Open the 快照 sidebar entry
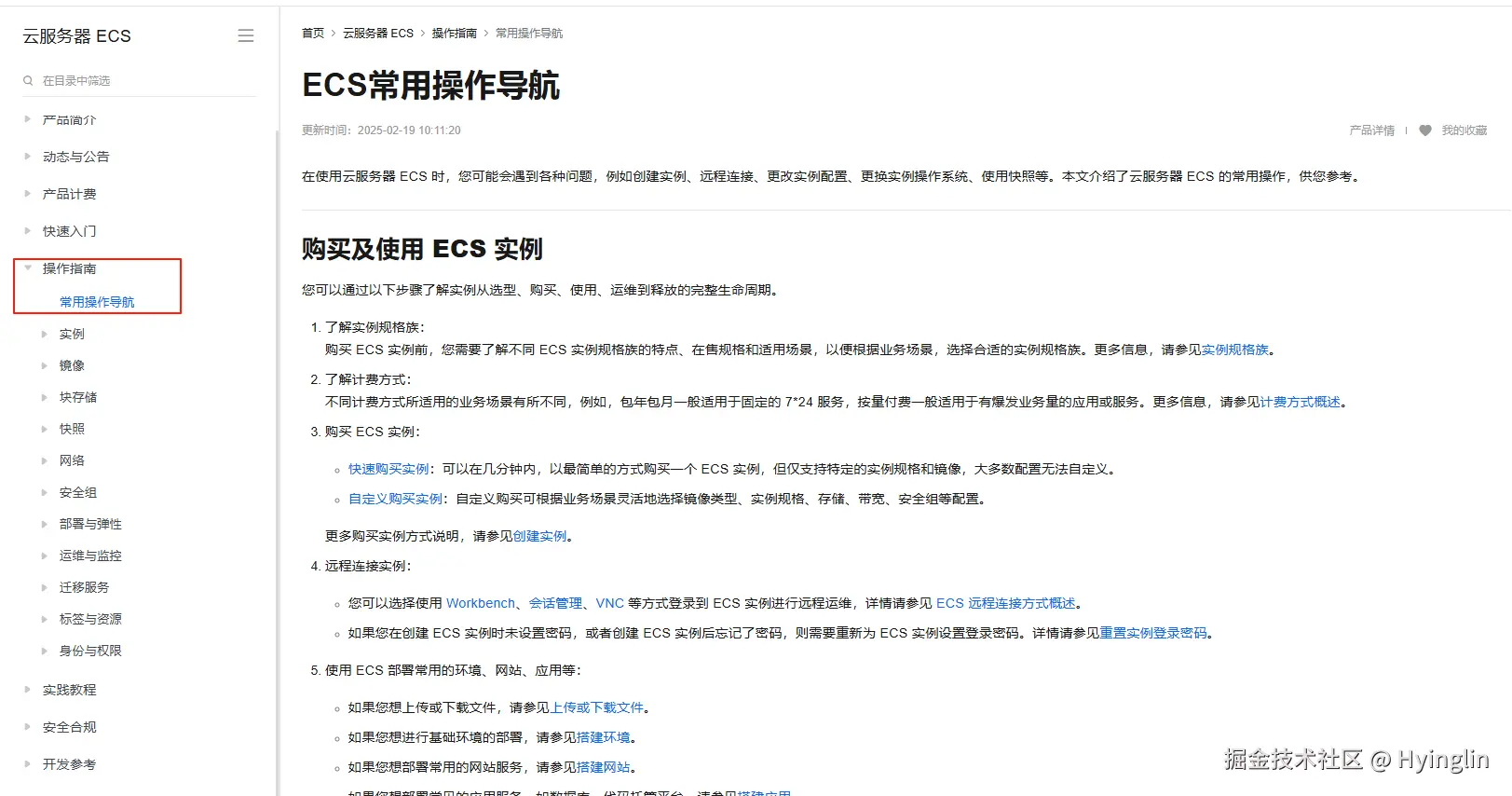1512x796 pixels. (x=72, y=430)
